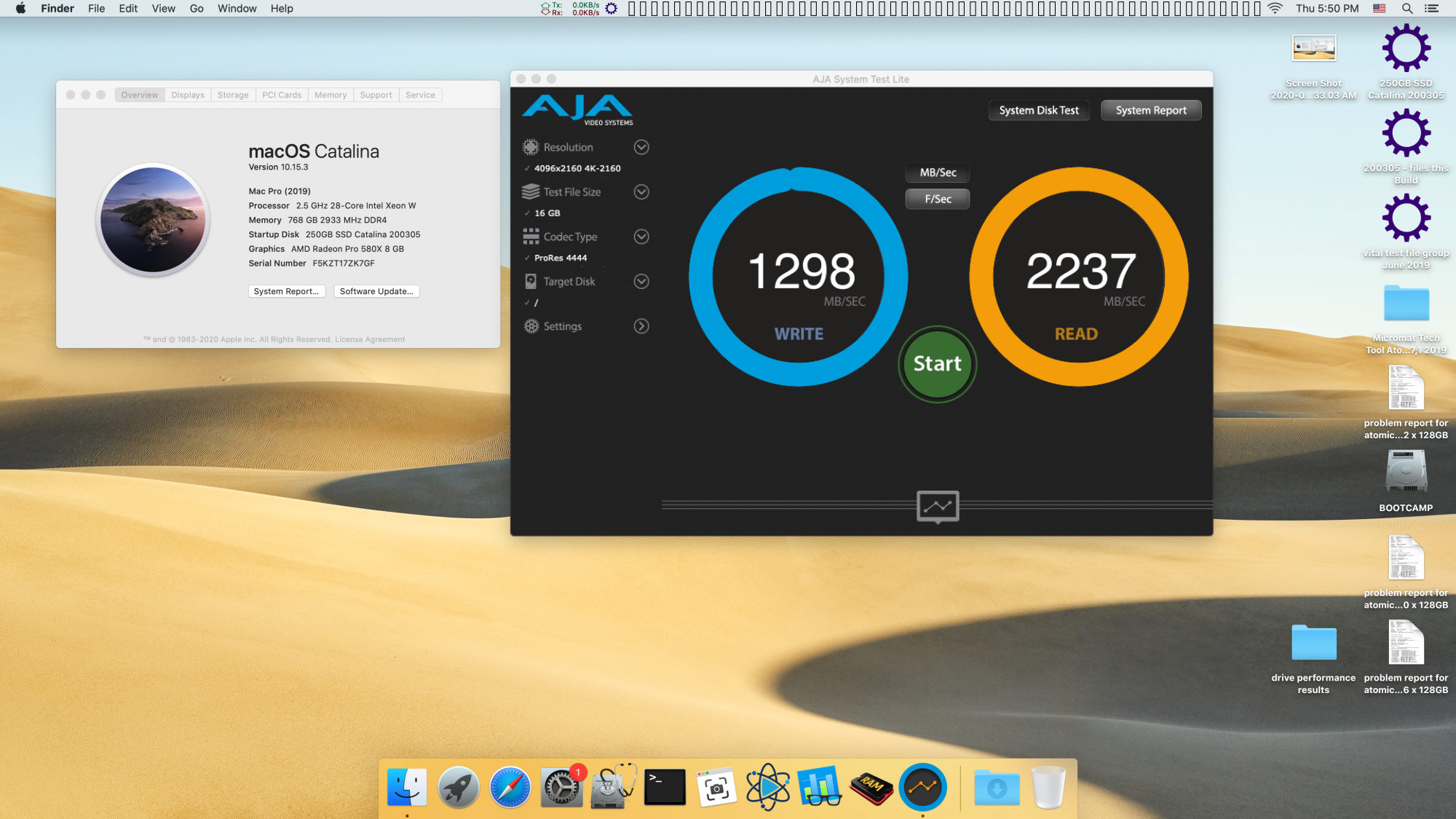The height and width of the screenshot is (819, 1456).
Task: Click the Resolution chip icon
Action: click(531, 147)
